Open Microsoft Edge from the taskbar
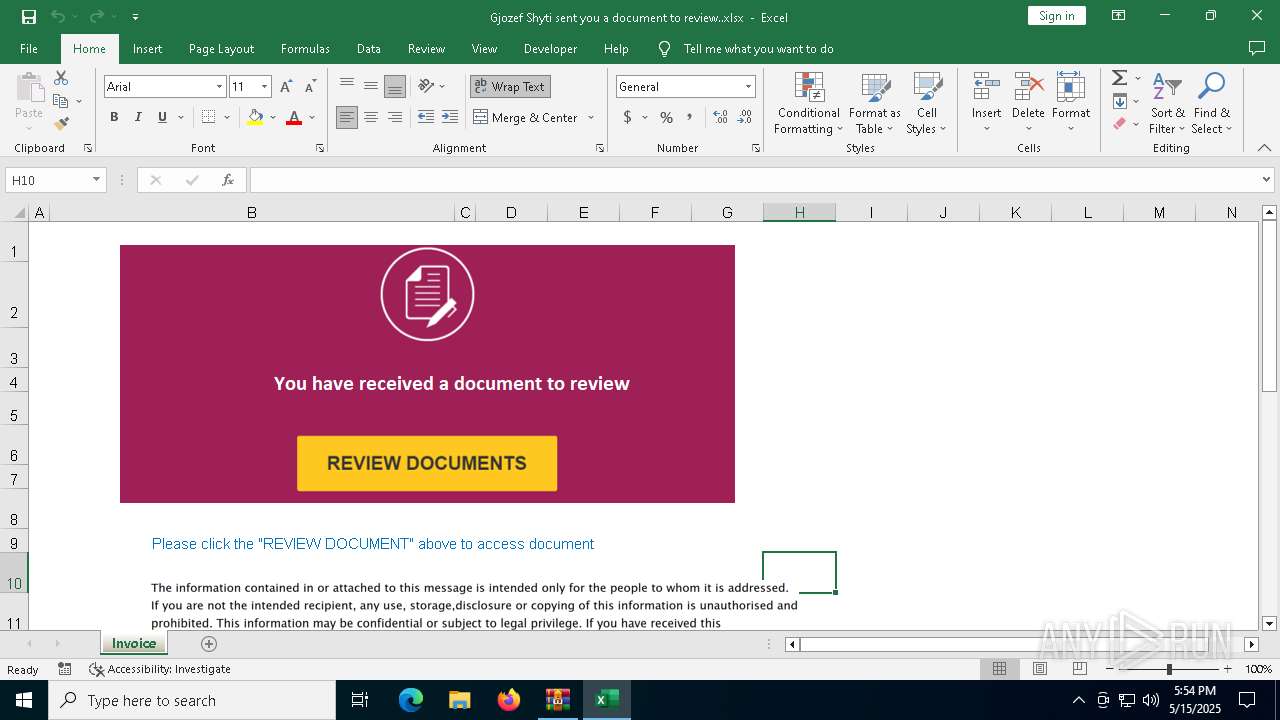 point(411,700)
